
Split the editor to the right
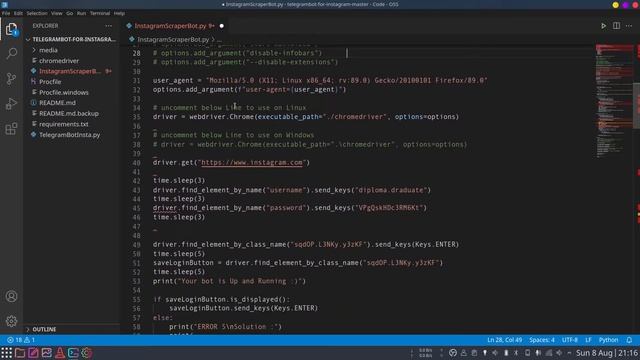[616, 26]
